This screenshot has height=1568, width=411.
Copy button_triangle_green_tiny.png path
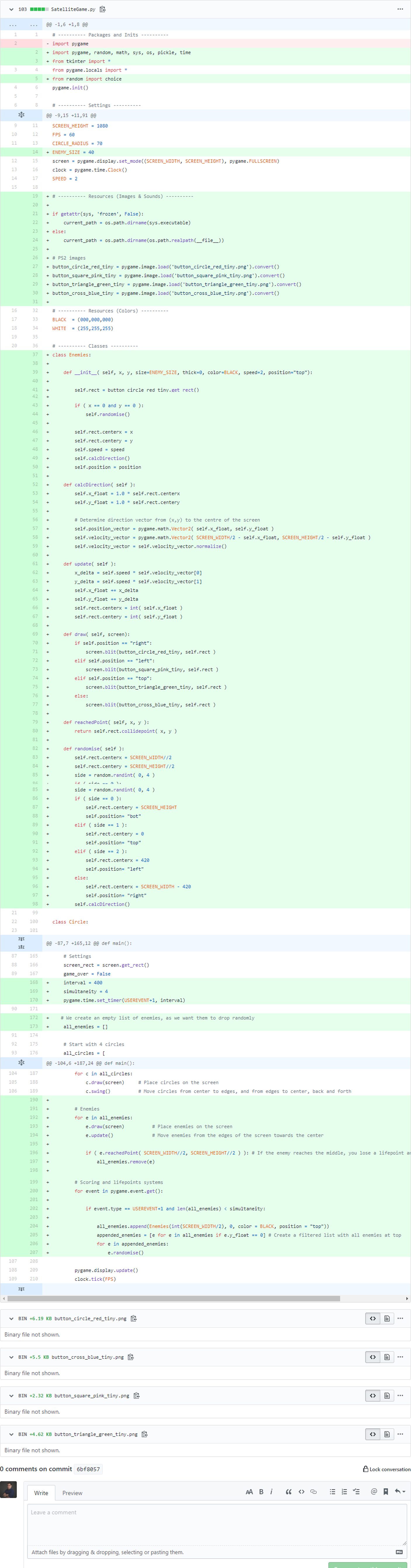[144, 1434]
